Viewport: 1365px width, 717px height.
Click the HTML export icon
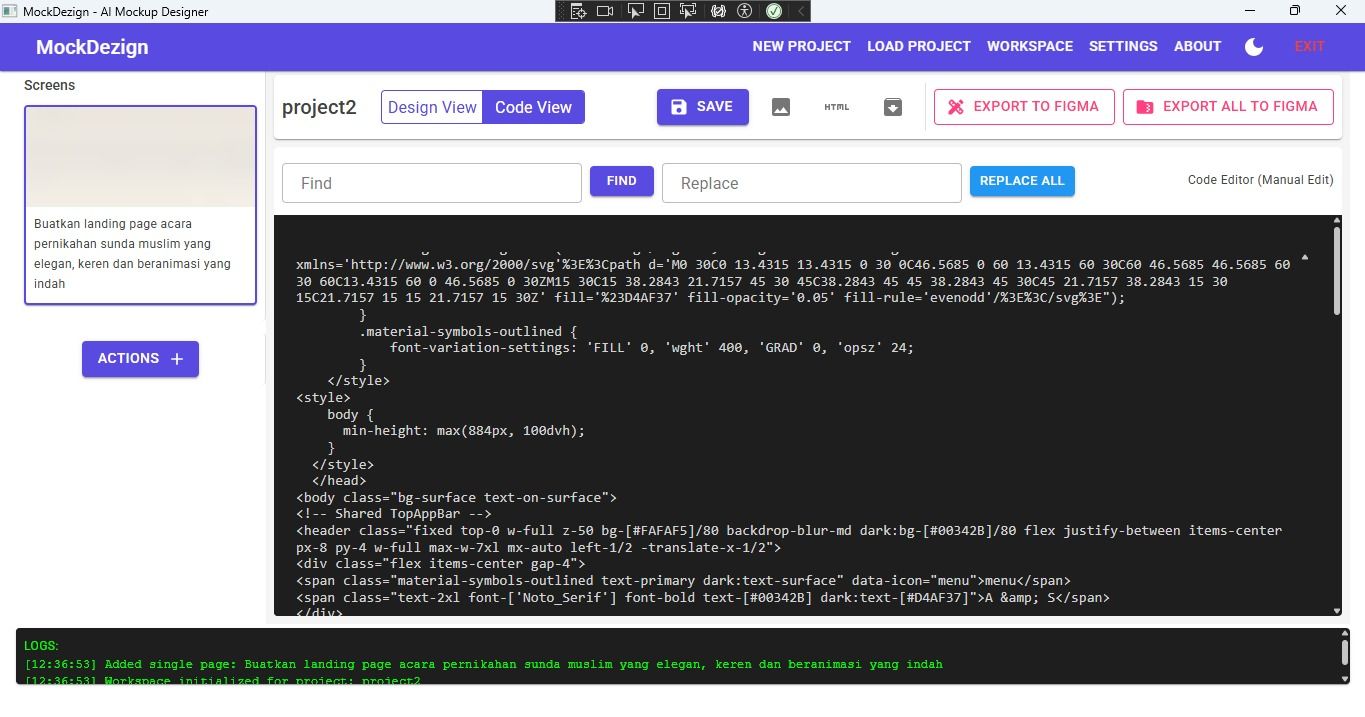(x=837, y=107)
